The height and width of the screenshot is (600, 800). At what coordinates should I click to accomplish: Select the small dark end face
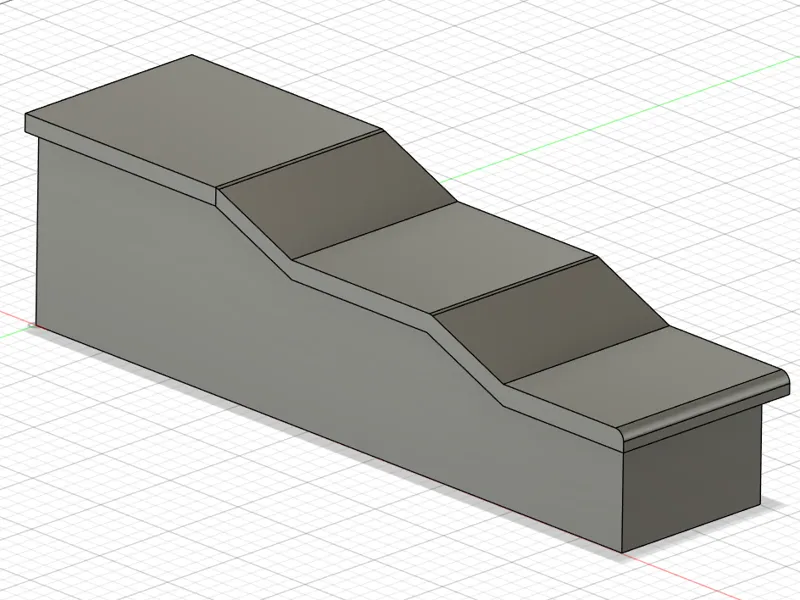(x=691, y=477)
